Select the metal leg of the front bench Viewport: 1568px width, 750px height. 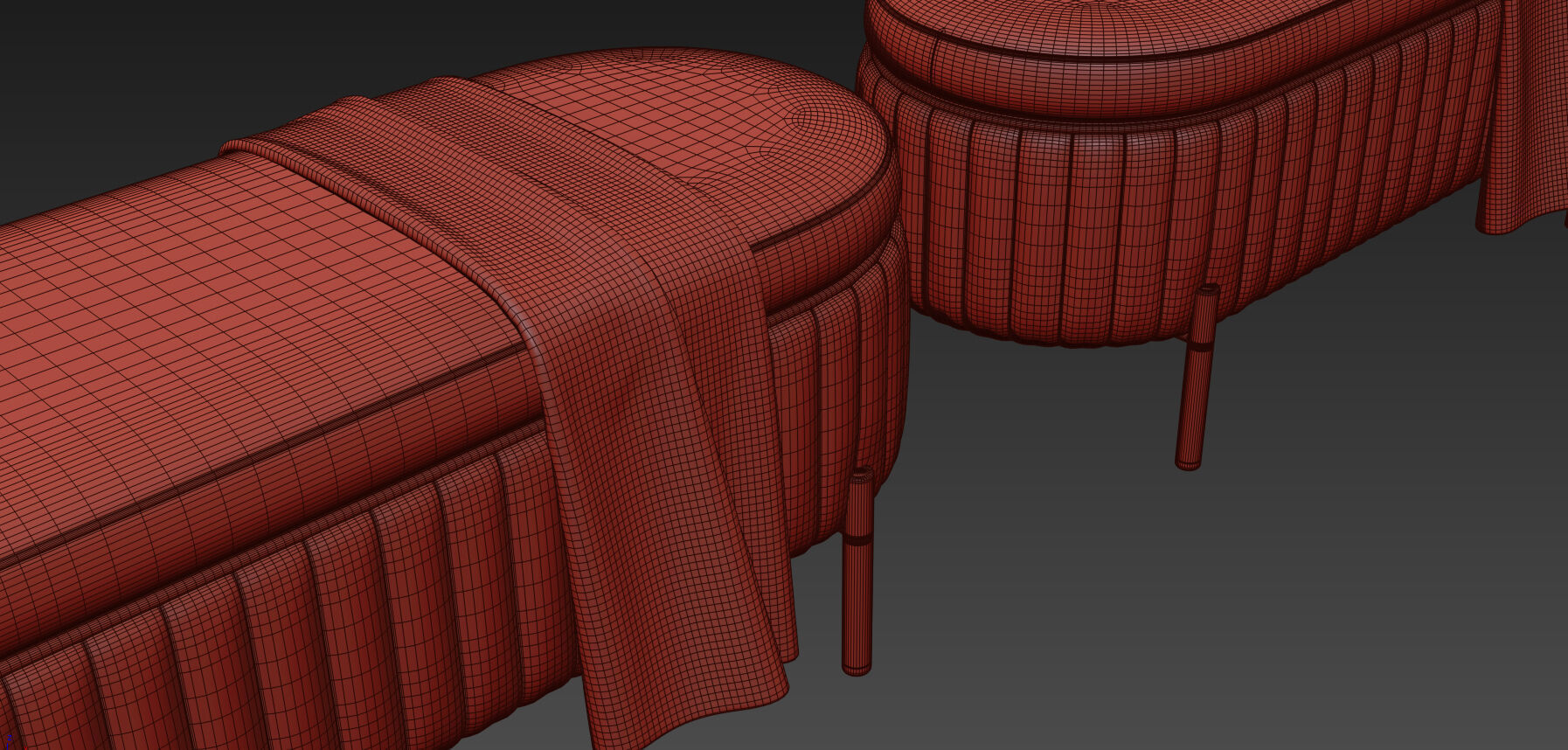857,572
